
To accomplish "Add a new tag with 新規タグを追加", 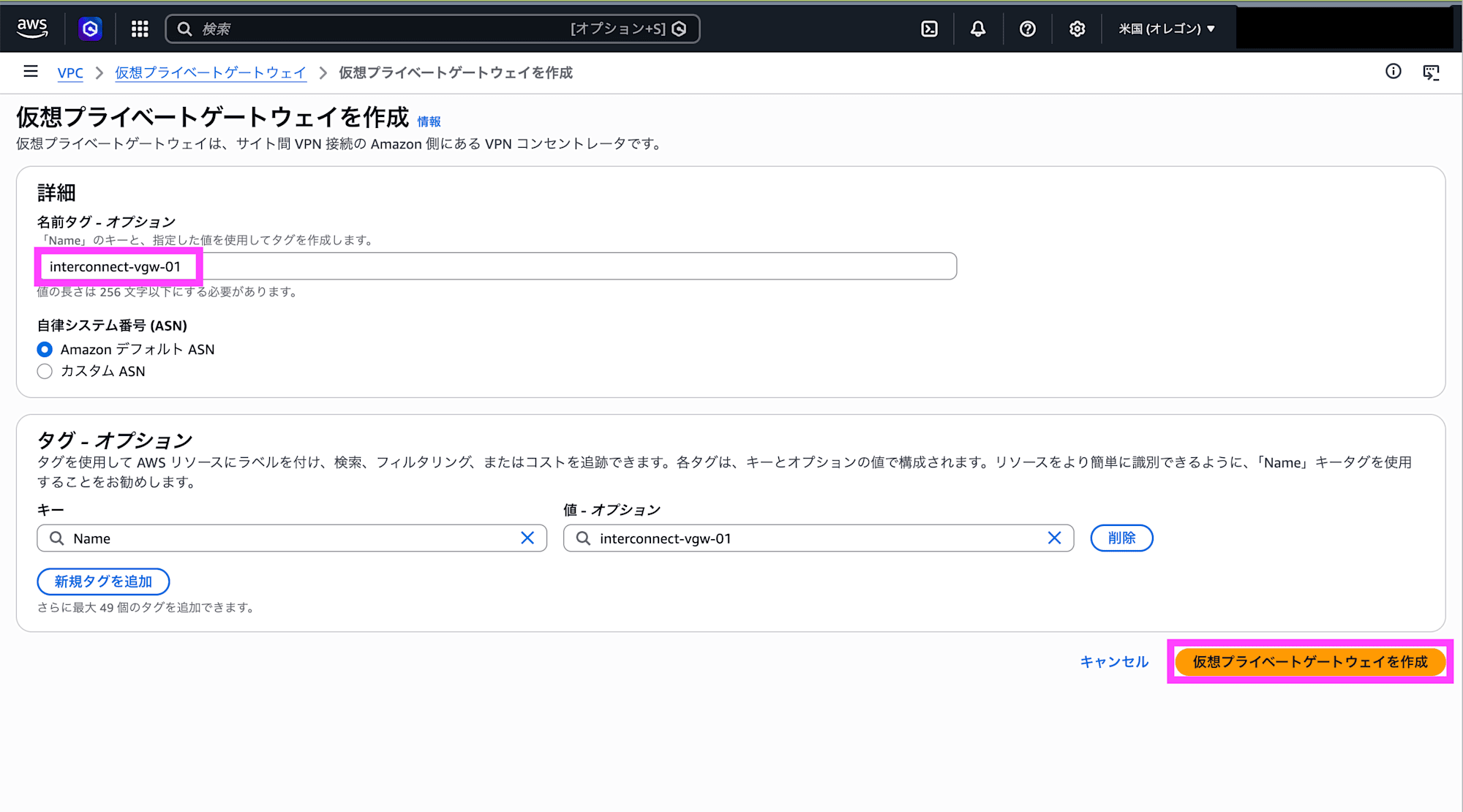I will coord(103,581).
